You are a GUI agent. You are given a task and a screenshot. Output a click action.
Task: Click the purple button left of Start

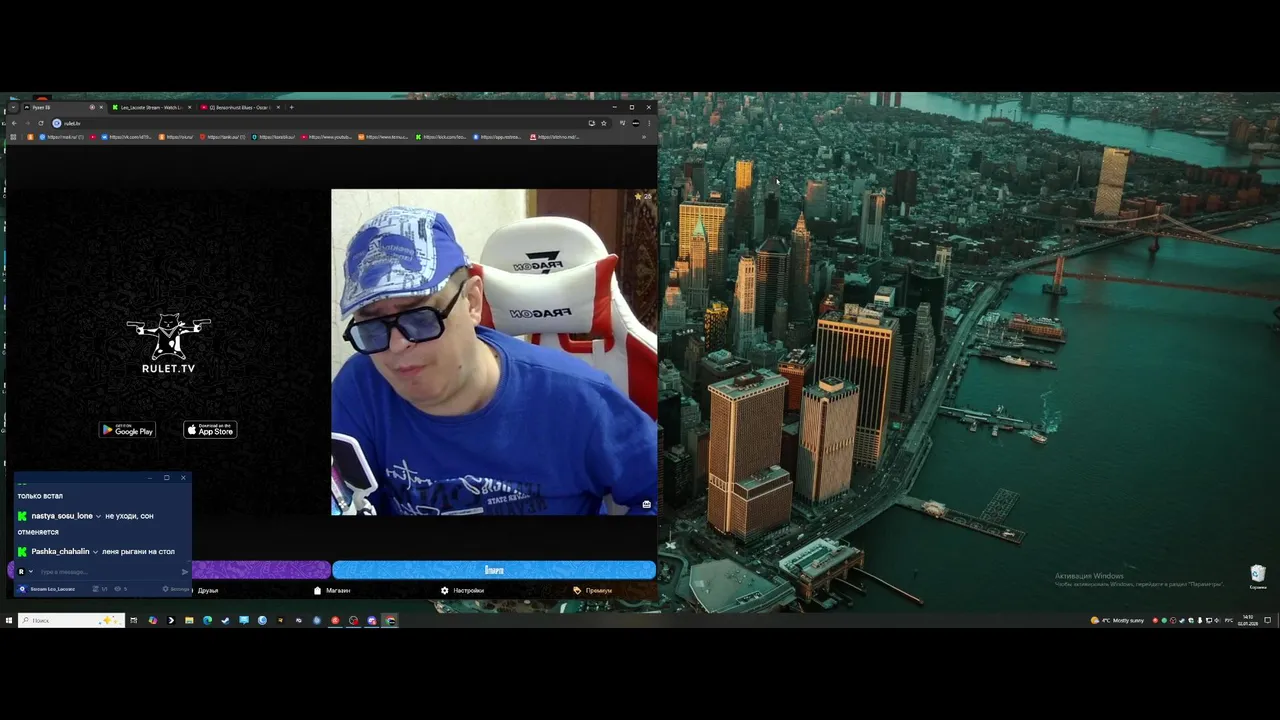pos(261,570)
